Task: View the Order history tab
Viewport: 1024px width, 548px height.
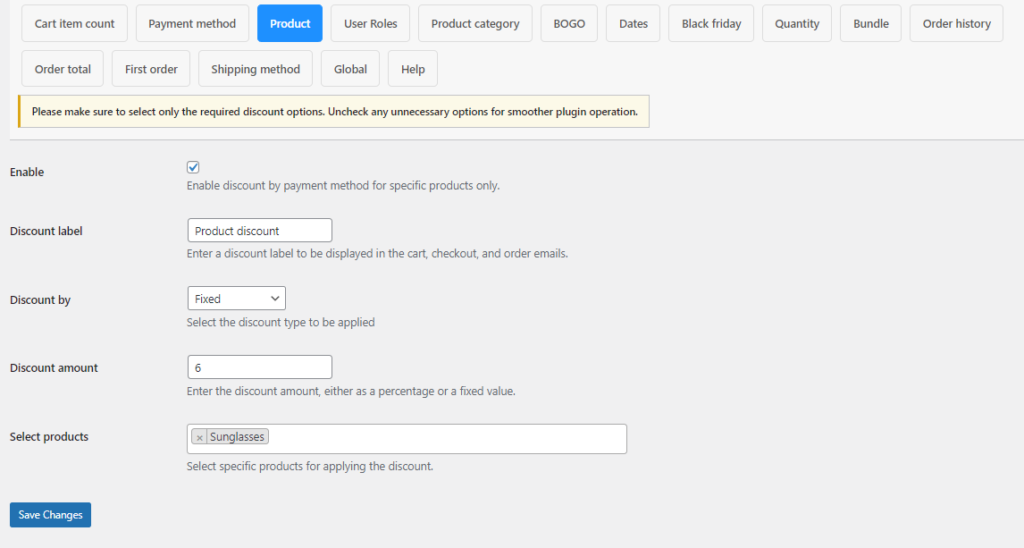Action: [x=956, y=24]
